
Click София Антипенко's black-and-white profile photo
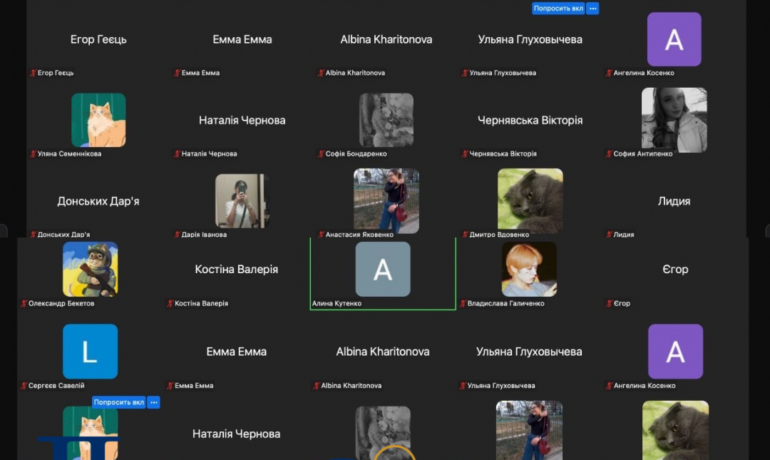(674, 120)
